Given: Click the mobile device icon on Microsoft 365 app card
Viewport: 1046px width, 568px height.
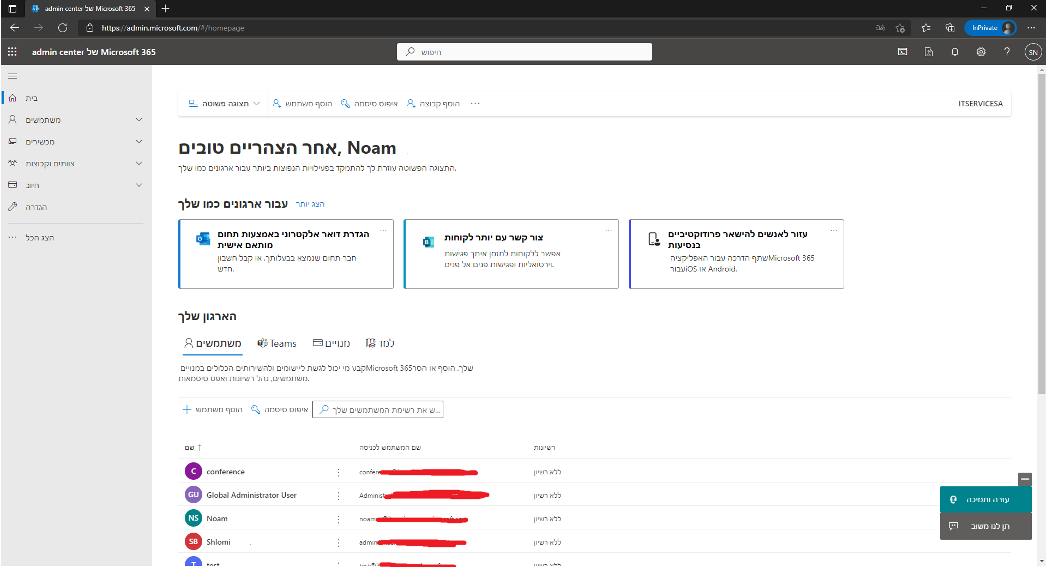Looking at the screenshot, I should 654,239.
